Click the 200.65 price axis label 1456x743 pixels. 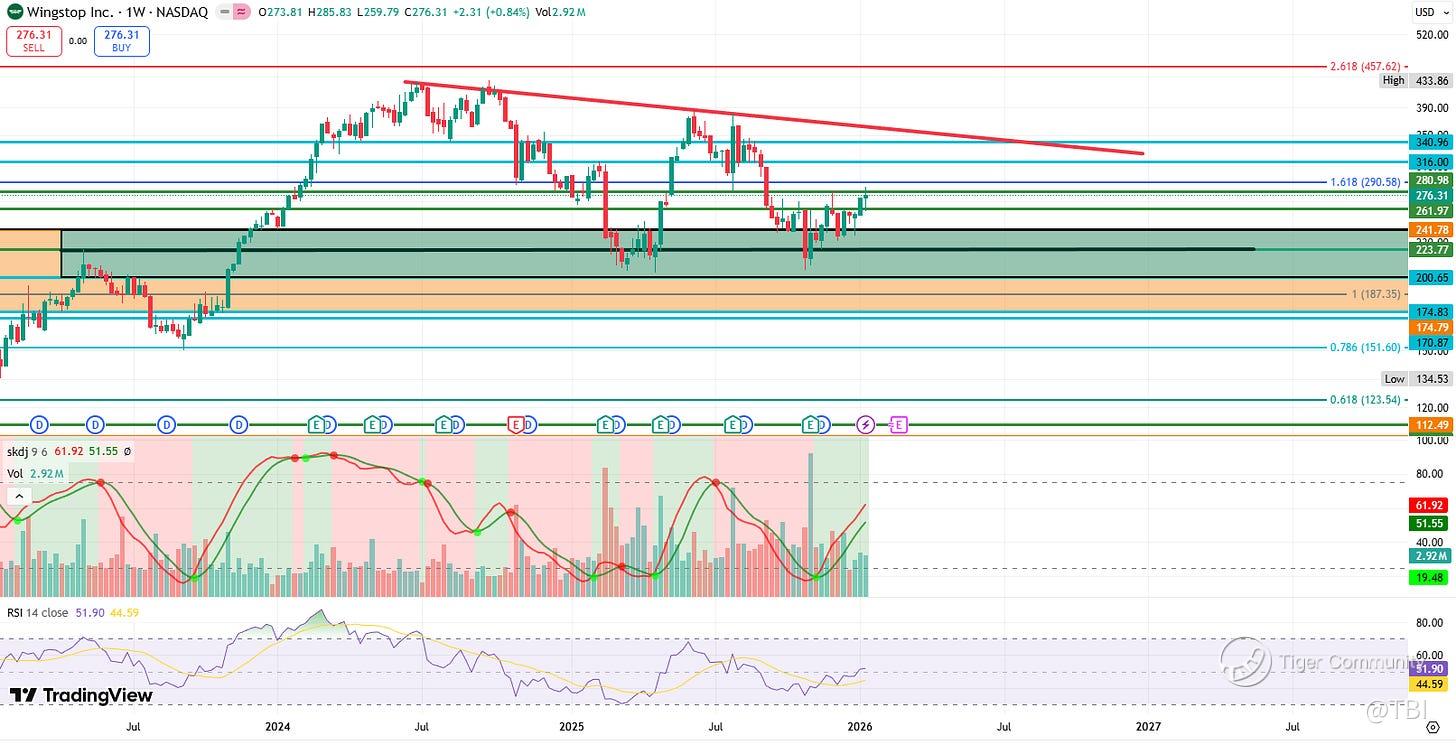pyautogui.click(x=1430, y=278)
